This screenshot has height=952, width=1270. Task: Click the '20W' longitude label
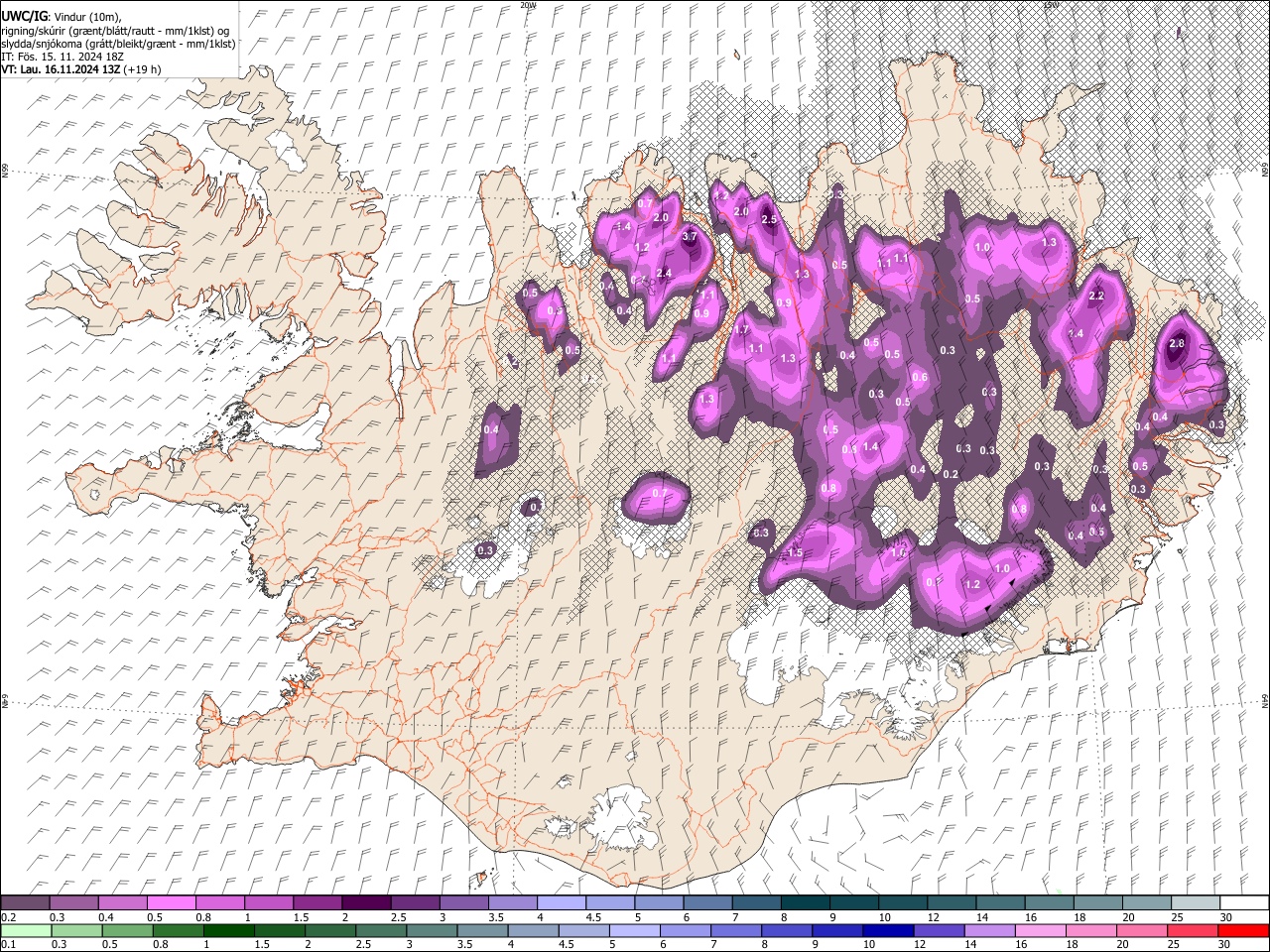pyautogui.click(x=528, y=5)
